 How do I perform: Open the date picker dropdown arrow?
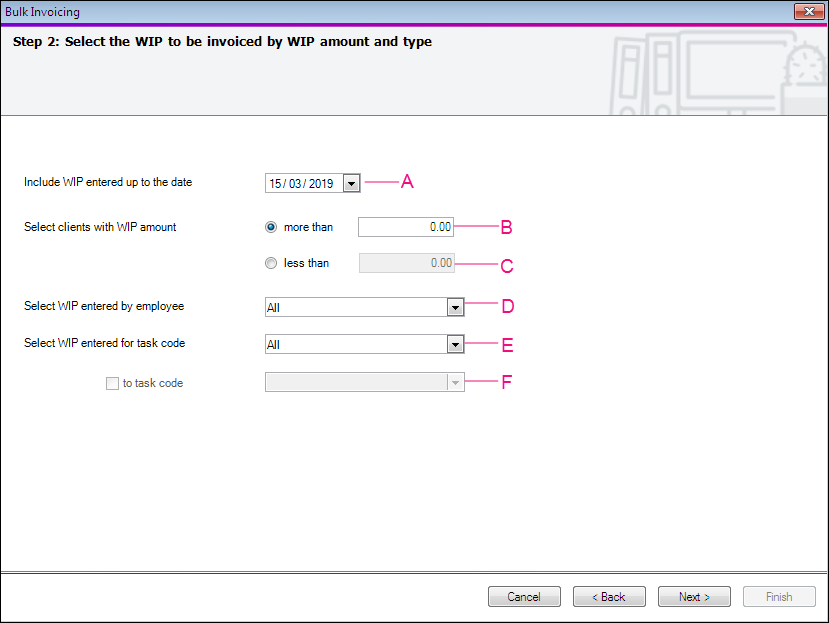[351, 183]
